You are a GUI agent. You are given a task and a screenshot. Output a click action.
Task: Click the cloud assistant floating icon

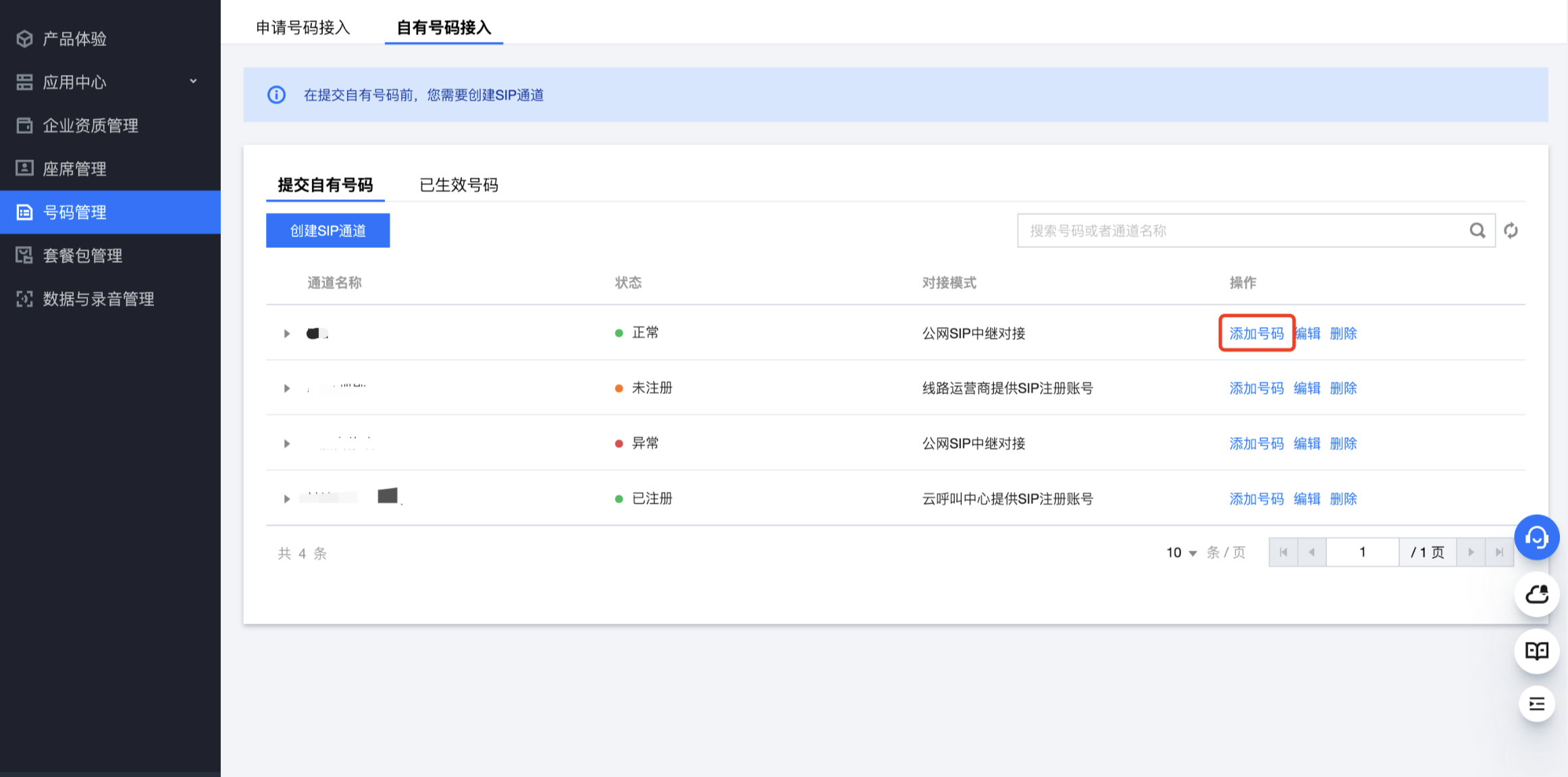coord(1536,595)
